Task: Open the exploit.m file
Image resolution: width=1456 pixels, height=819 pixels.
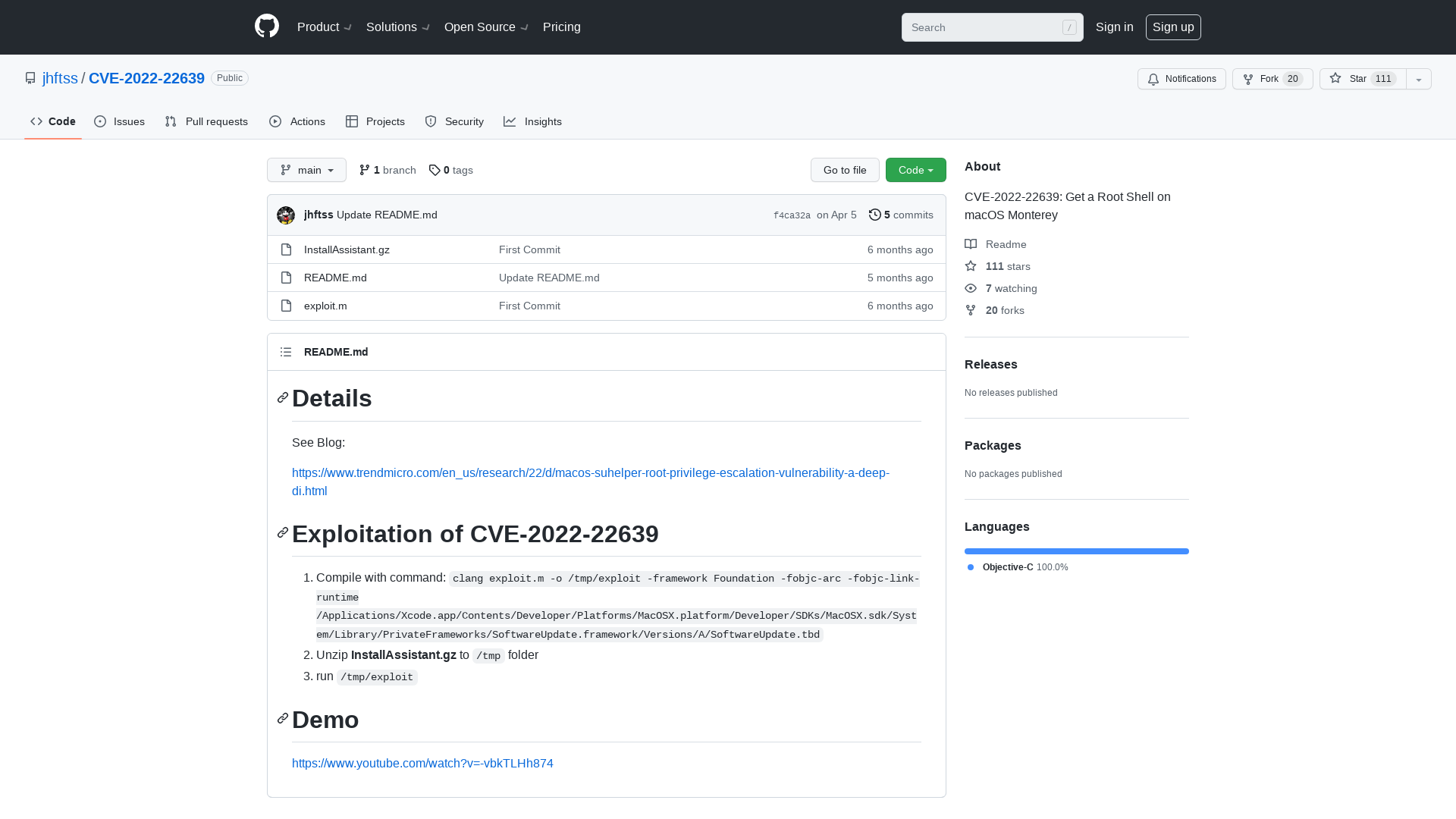Action: point(325,306)
